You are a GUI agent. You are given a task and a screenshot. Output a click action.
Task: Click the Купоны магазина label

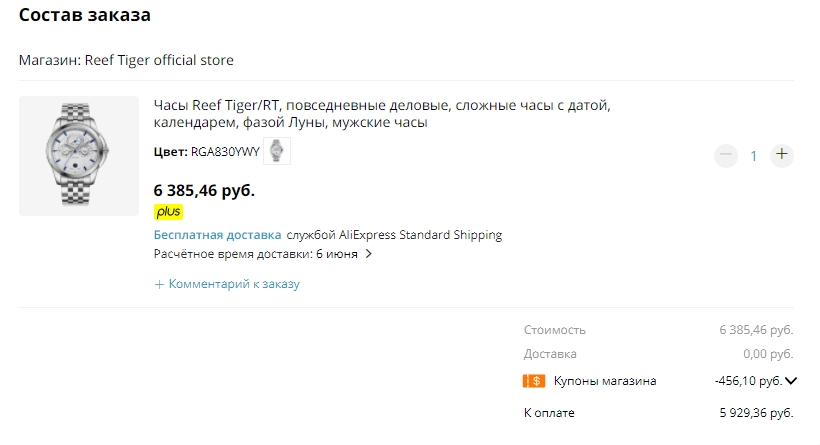coord(604,381)
